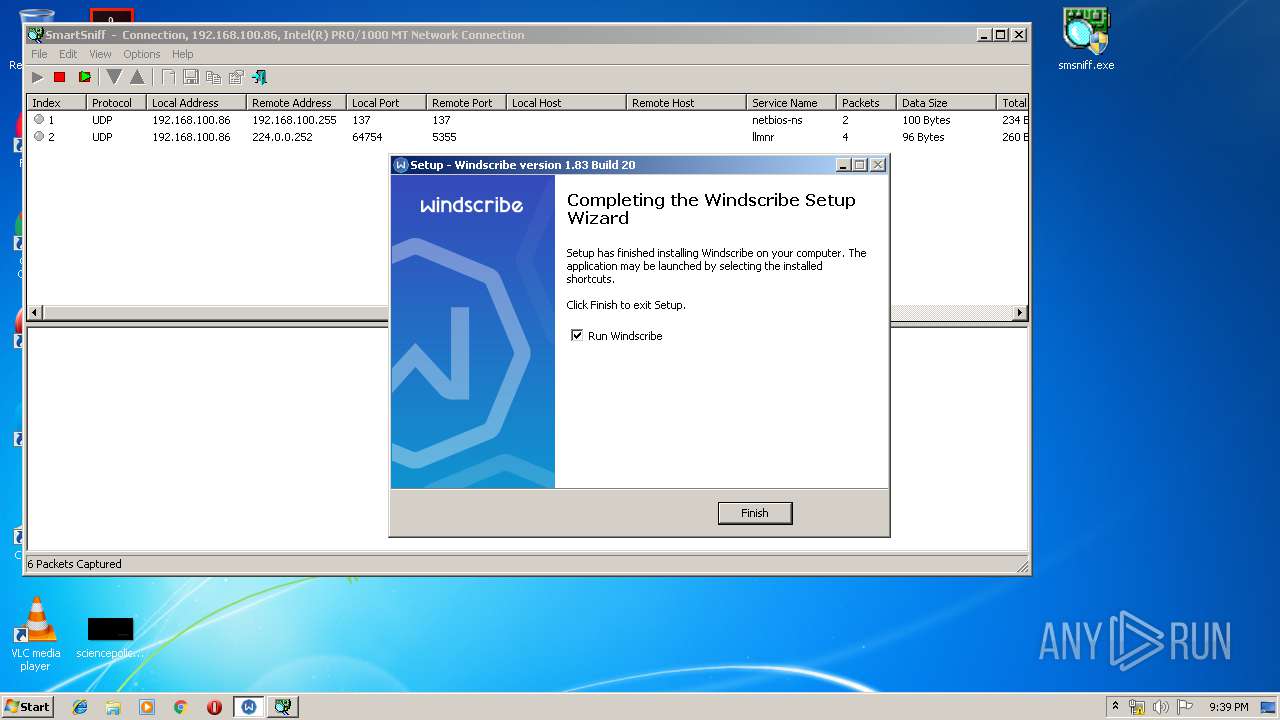Screen dimensions: 1280x720
Task: Click the copy toolbar icon in SmartSniff
Action: click(x=213, y=77)
